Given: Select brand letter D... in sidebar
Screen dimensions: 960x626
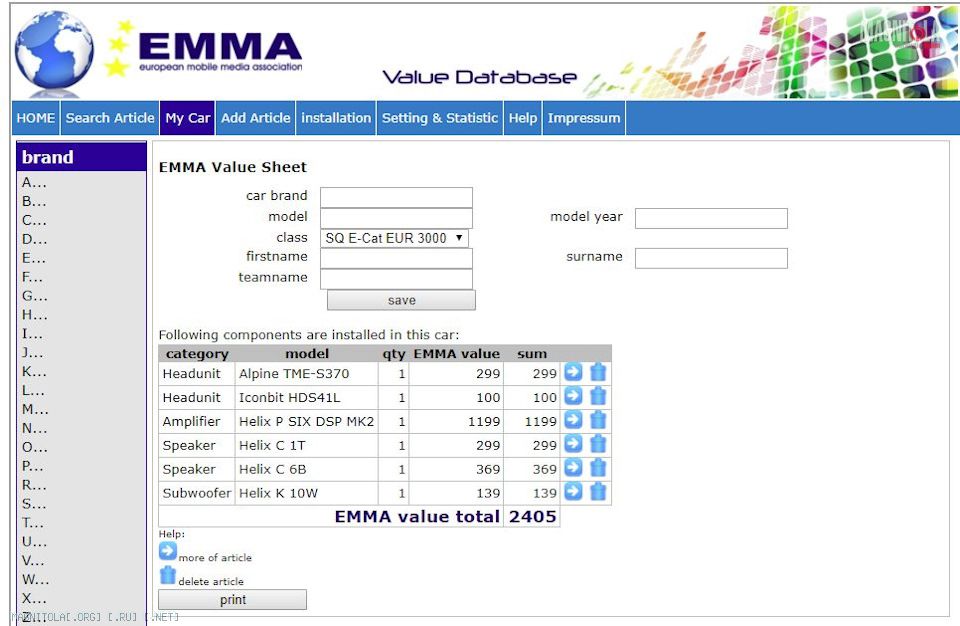Looking at the screenshot, I should point(34,239).
